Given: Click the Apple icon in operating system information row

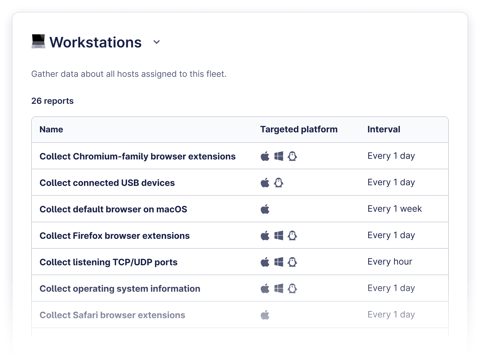Looking at the screenshot, I should click(265, 288).
